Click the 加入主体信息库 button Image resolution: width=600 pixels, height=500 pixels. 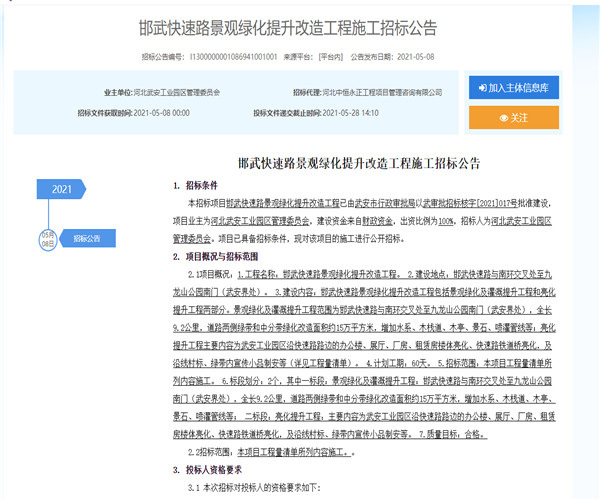[x=514, y=88]
